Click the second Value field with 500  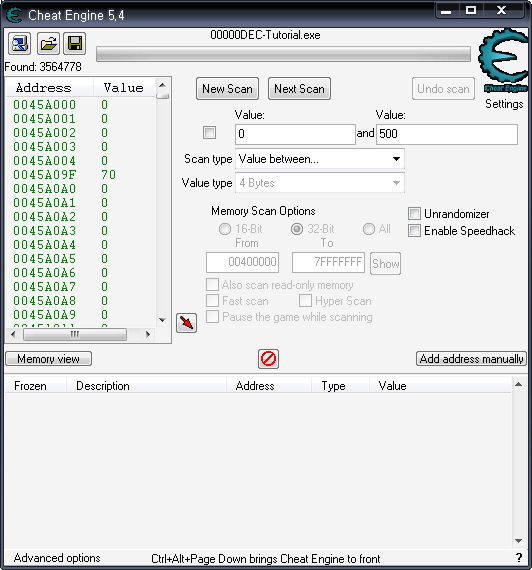447,134
